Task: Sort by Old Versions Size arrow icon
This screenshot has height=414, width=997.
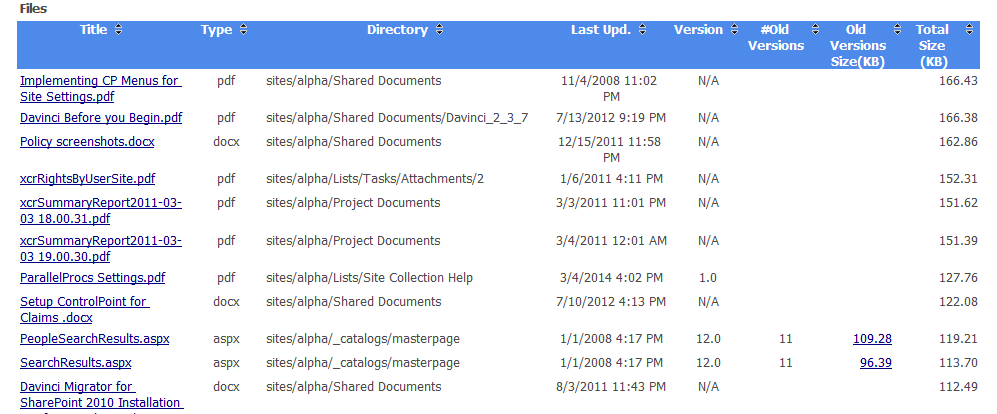Action: tap(898, 30)
